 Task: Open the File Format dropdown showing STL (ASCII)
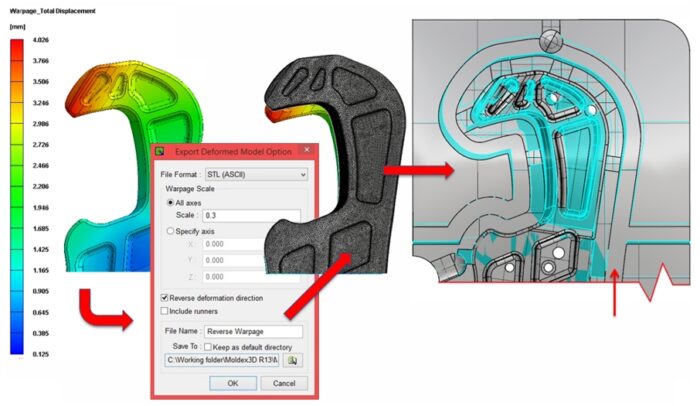pyautogui.click(x=256, y=174)
